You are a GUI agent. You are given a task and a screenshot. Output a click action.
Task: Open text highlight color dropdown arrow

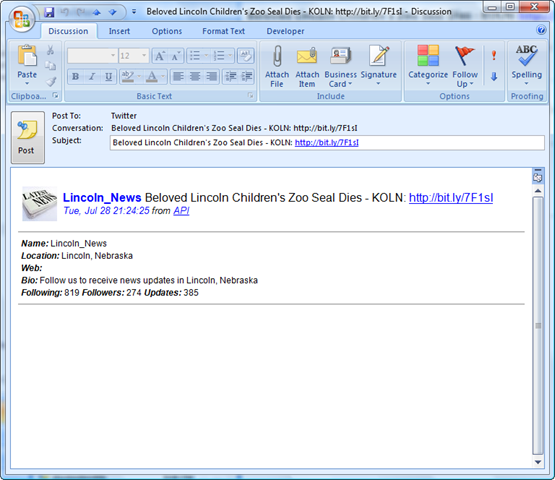(139, 76)
